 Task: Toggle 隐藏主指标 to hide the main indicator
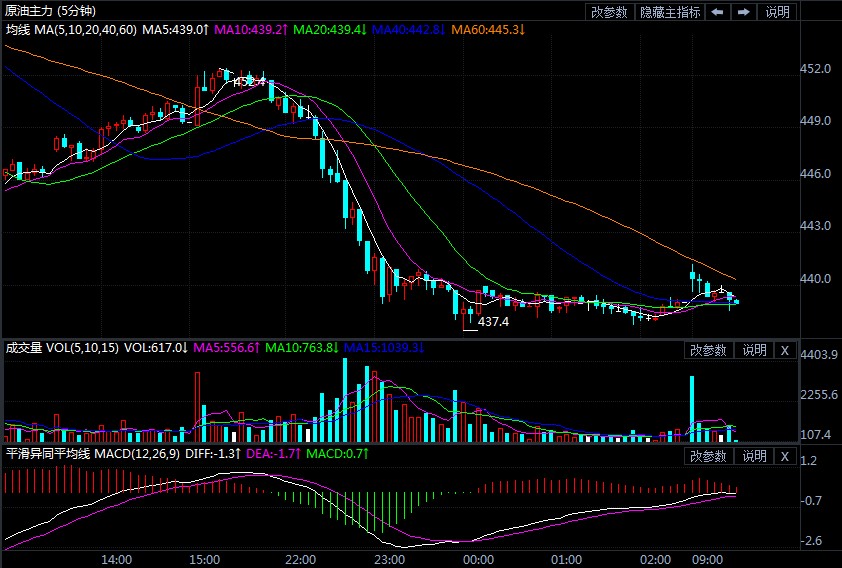[x=669, y=12]
